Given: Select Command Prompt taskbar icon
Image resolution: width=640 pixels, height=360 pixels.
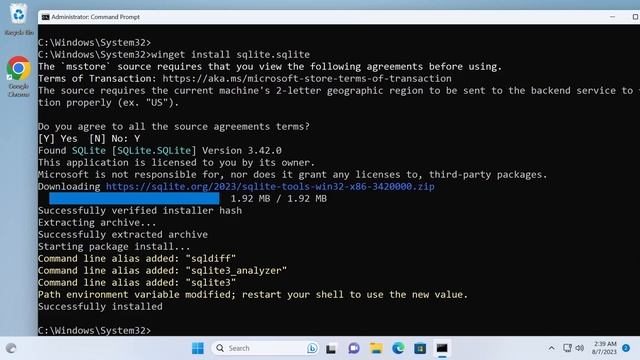Looking at the screenshot, I should 442,348.
